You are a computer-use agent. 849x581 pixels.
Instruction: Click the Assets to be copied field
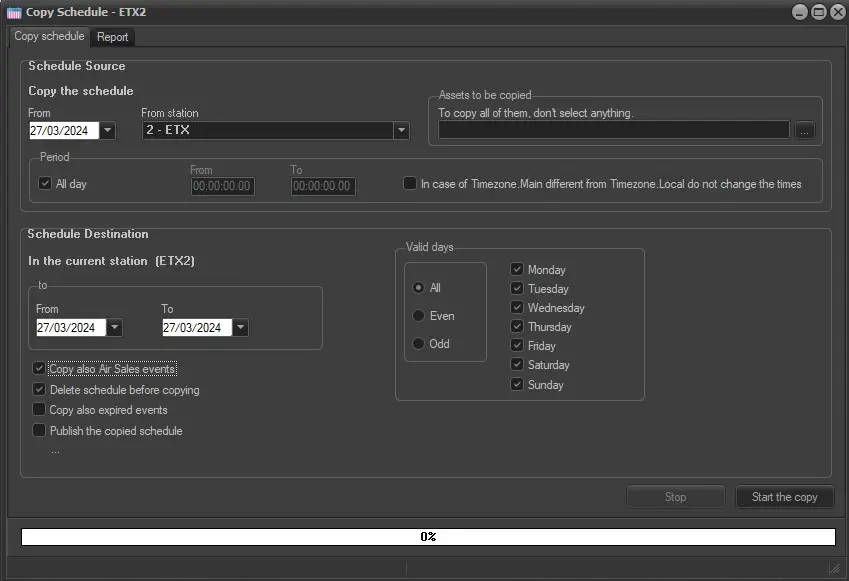[613, 130]
